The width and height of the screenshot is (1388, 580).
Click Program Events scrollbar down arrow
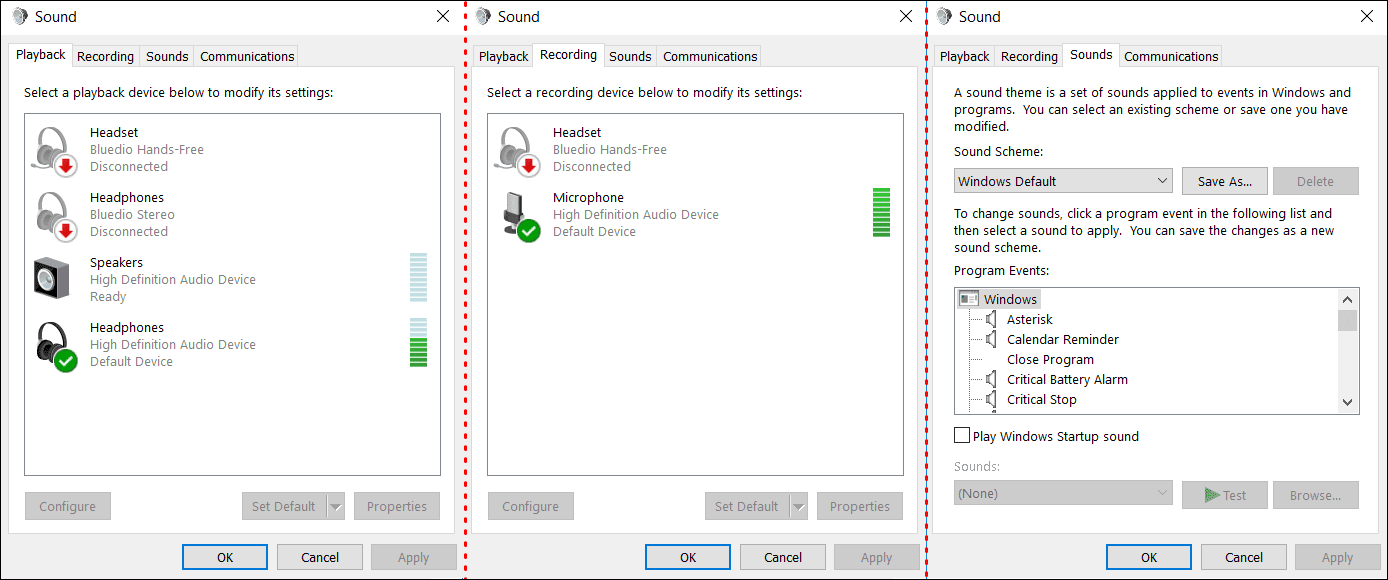pyautogui.click(x=1348, y=402)
